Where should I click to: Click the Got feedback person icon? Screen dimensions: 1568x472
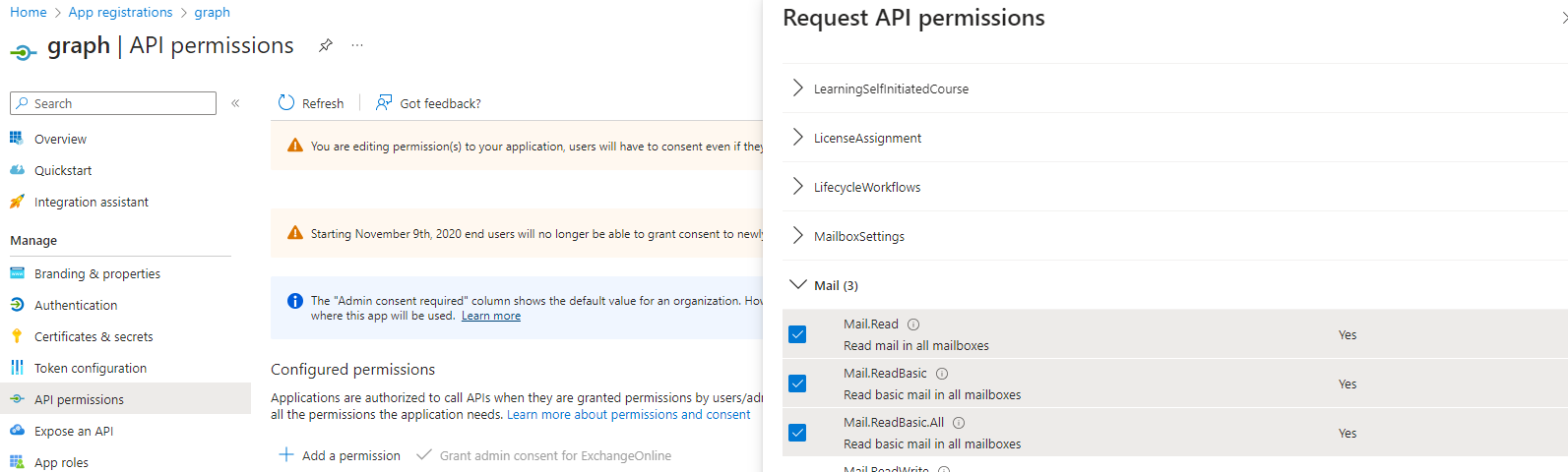(x=384, y=102)
